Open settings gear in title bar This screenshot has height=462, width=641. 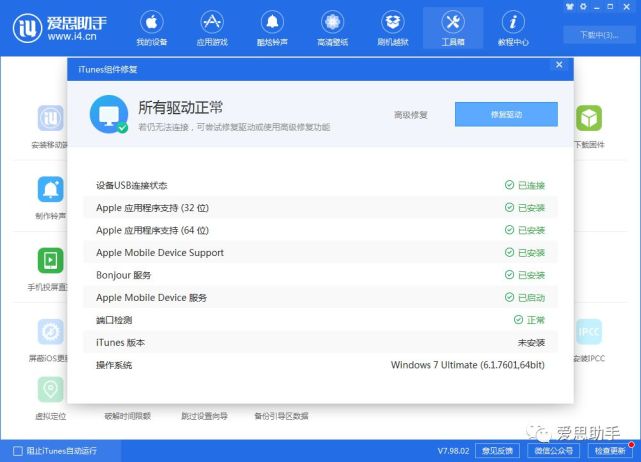coord(583,7)
